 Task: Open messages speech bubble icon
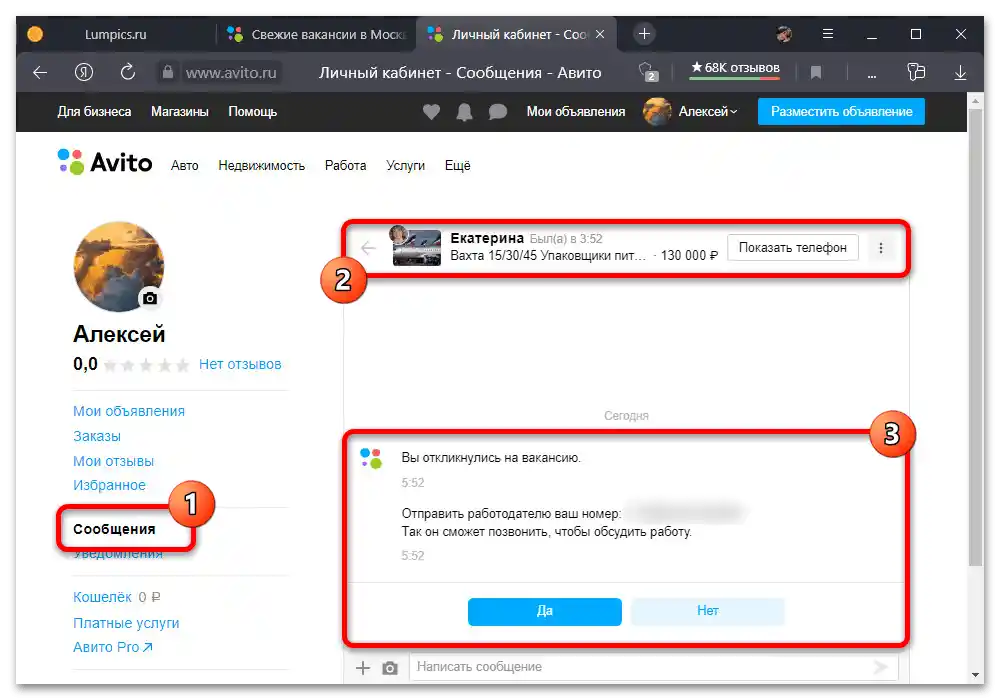[497, 112]
